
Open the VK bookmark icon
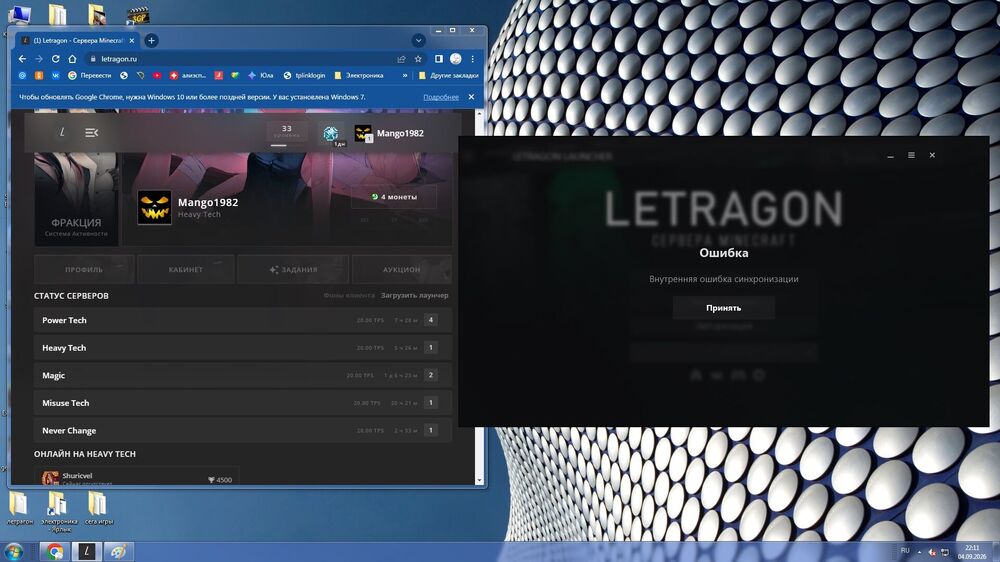tap(55, 75)
